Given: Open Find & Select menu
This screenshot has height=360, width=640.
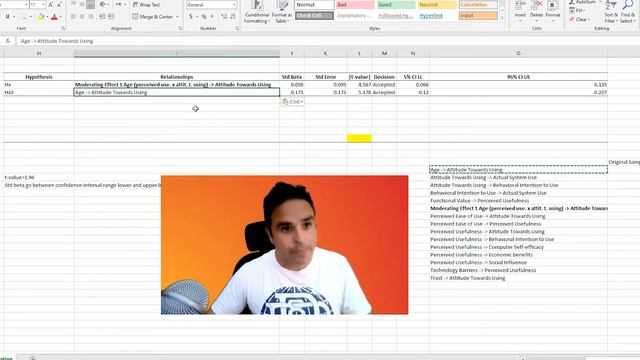Looking at the screenshot, I should (x=627, y=12).
